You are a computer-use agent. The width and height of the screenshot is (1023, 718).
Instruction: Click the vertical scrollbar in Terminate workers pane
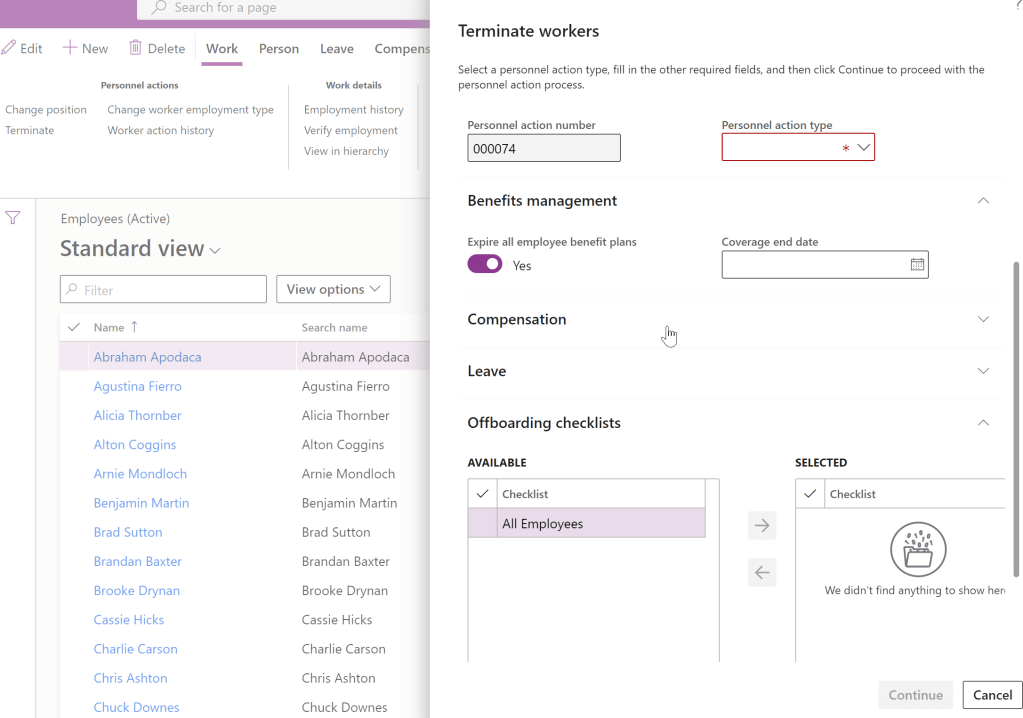tap(1017, 420)
